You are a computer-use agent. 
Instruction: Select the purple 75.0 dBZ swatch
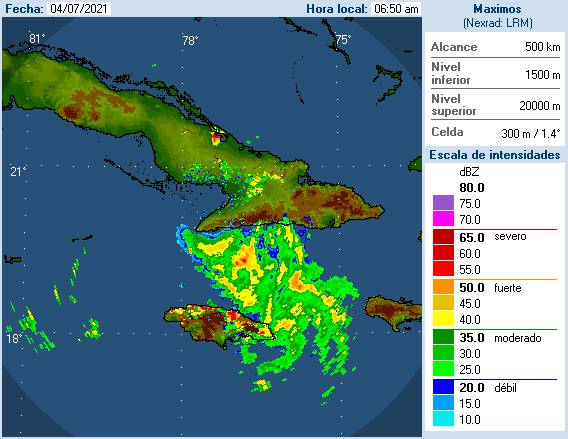pyautogui.click(x=443, y=203)
